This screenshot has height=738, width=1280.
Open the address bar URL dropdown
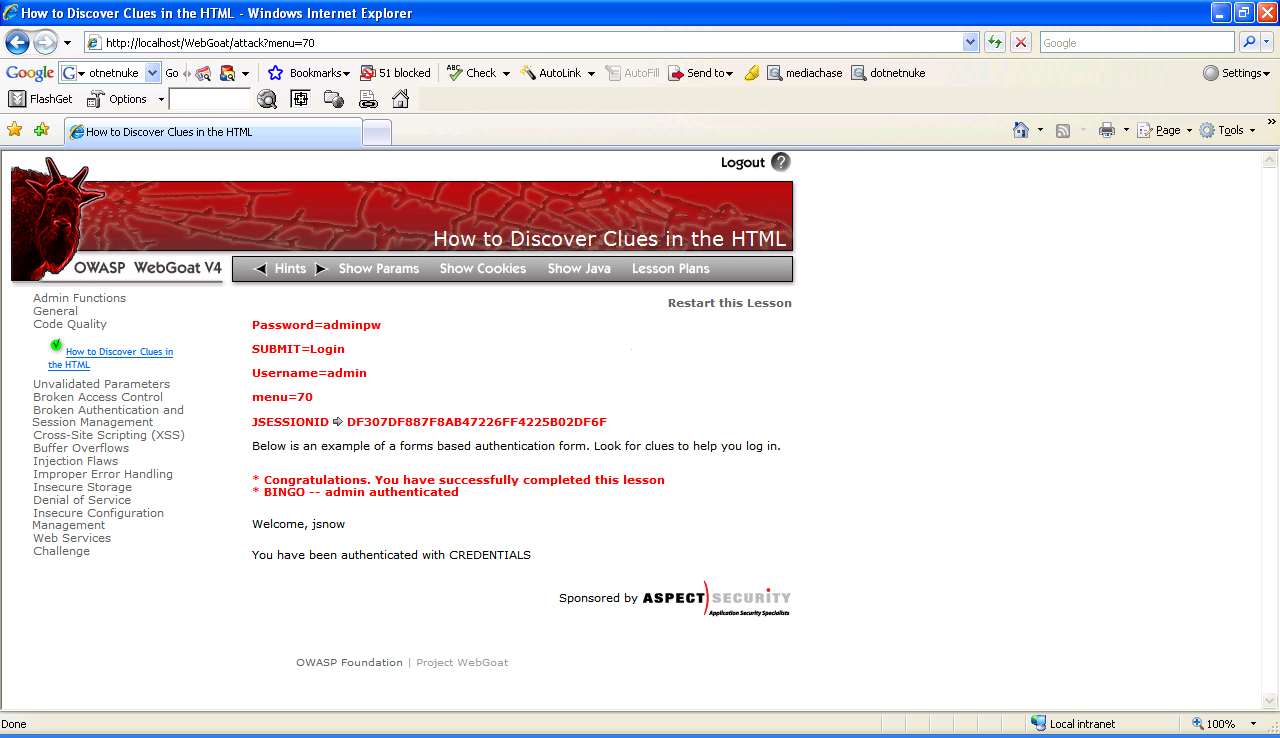click(x=970, y=42)
